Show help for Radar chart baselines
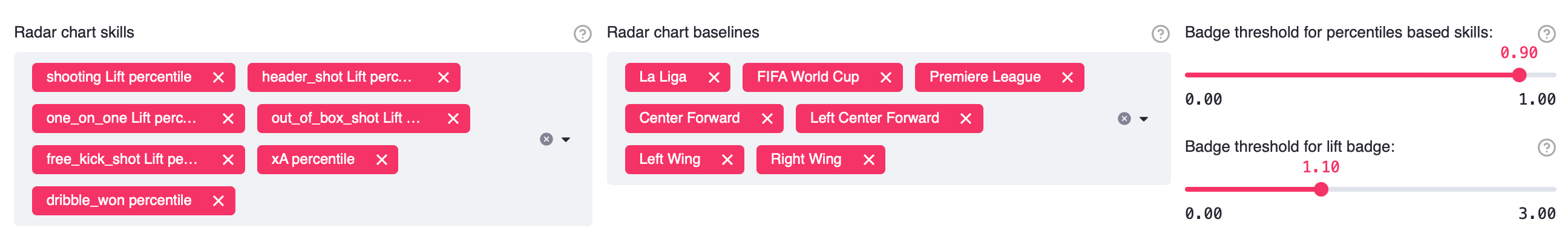The width and height of the screenshot is (1568, 251). [x=1160, y=34]
